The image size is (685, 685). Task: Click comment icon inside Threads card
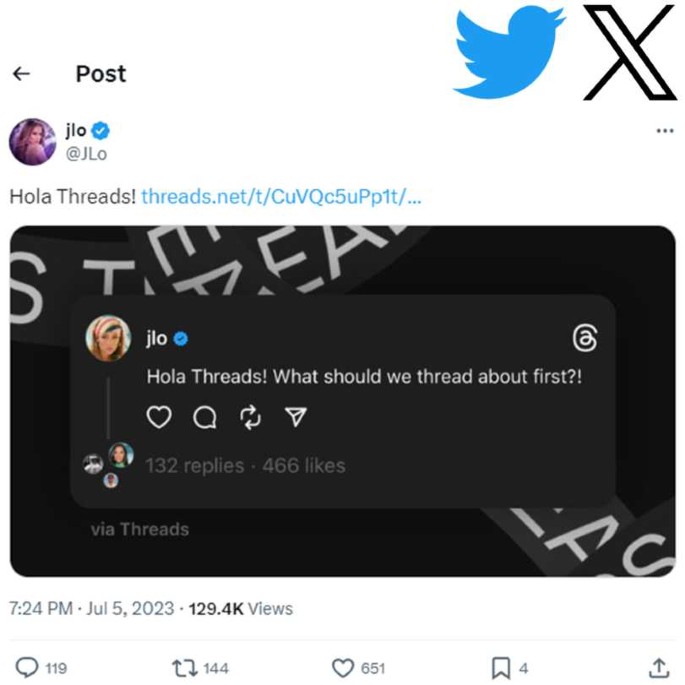tap(205, 418)
